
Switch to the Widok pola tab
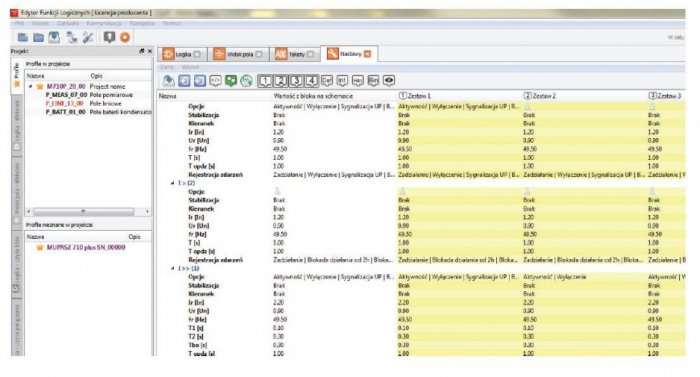click(x=238, y=54)
